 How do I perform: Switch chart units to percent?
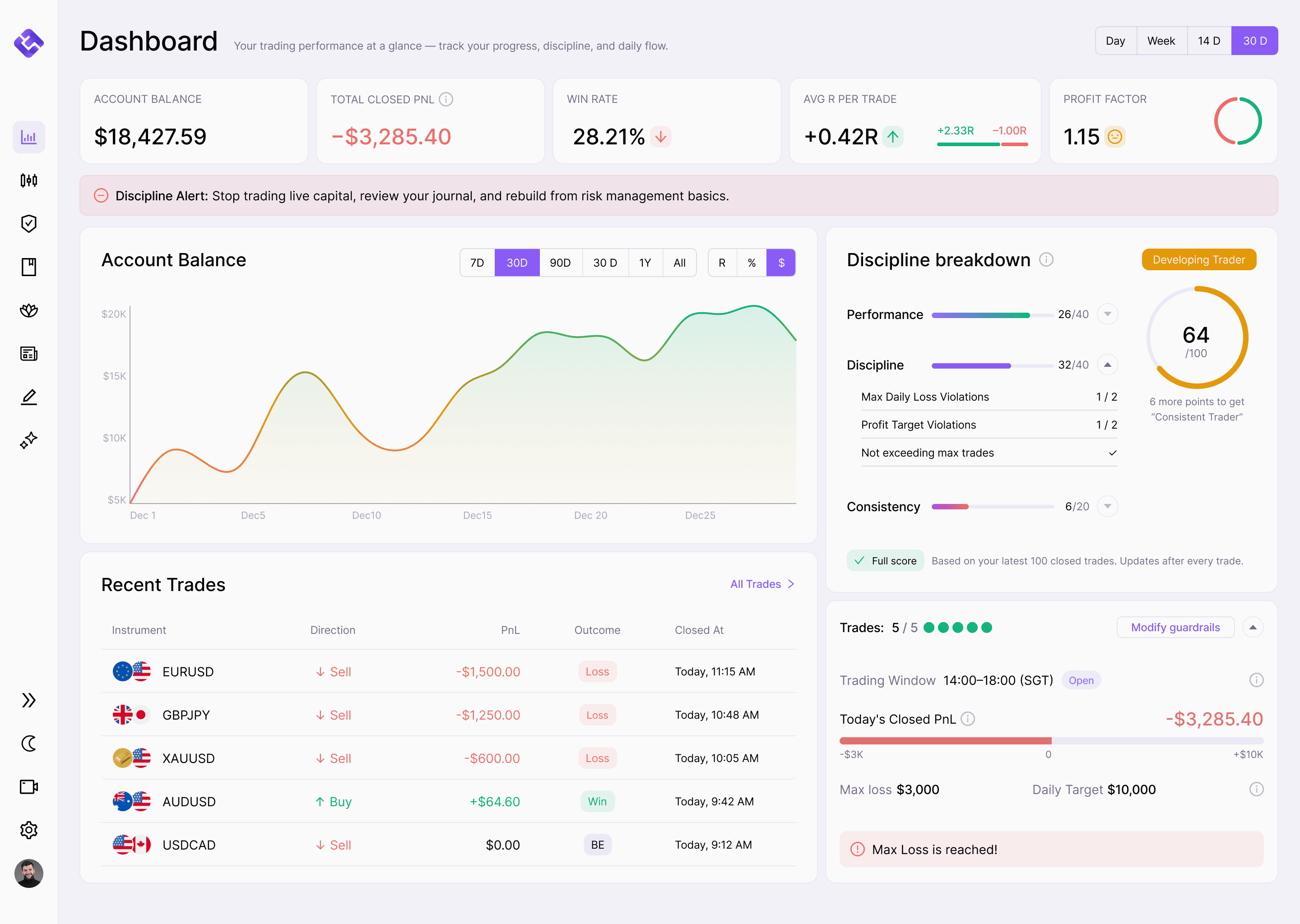(751, 263)
